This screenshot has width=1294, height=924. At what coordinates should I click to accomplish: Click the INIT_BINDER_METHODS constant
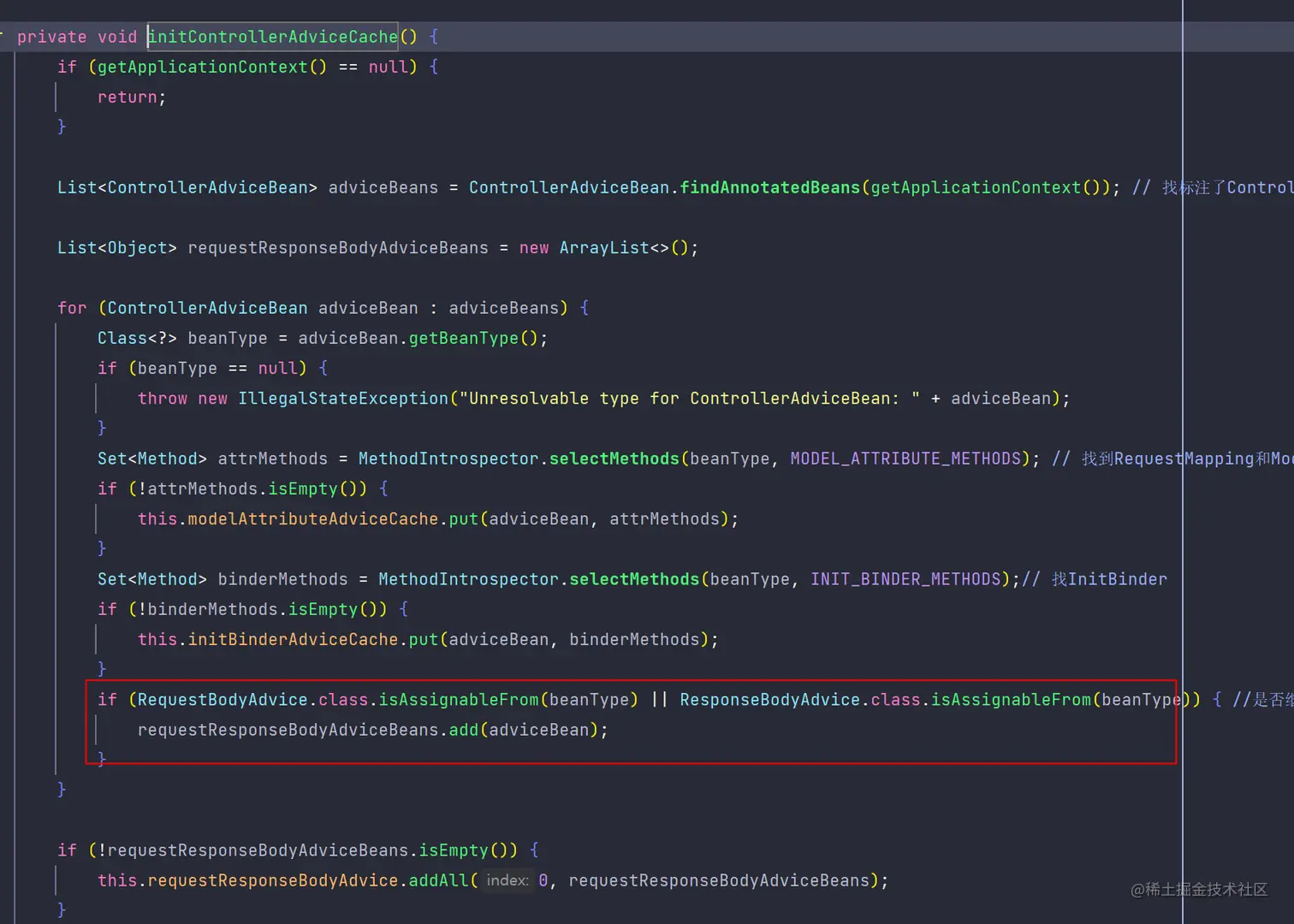[x=905, y=579]
